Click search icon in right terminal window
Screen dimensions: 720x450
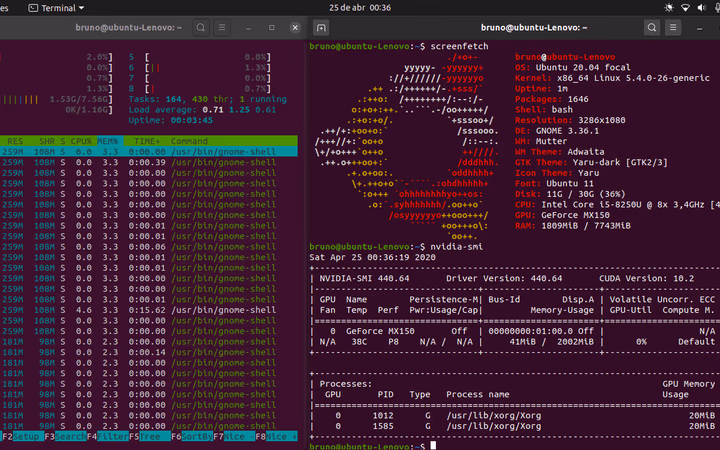click(x=652, y=28)
